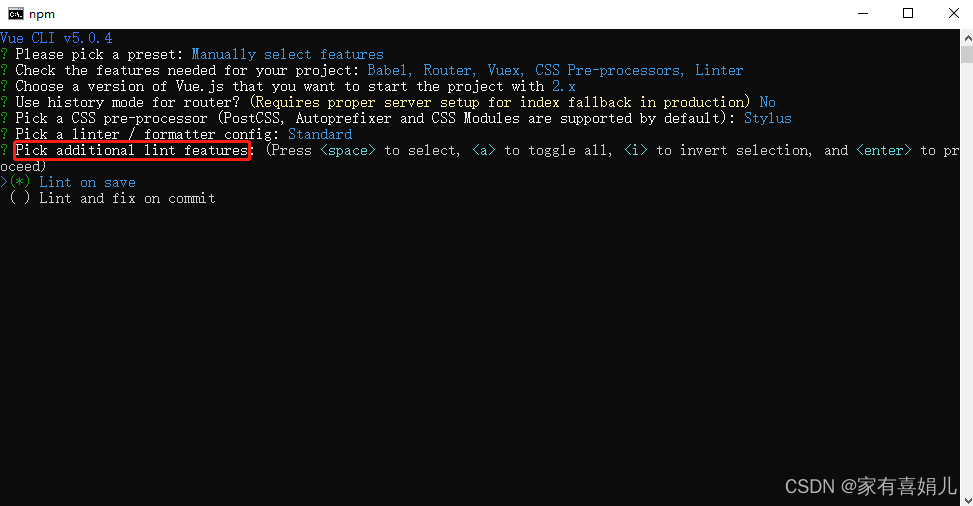Viewport: 973px width, 506px height.
Task: Click the cmd icon in the title bar
Action: tap(16, 14)
